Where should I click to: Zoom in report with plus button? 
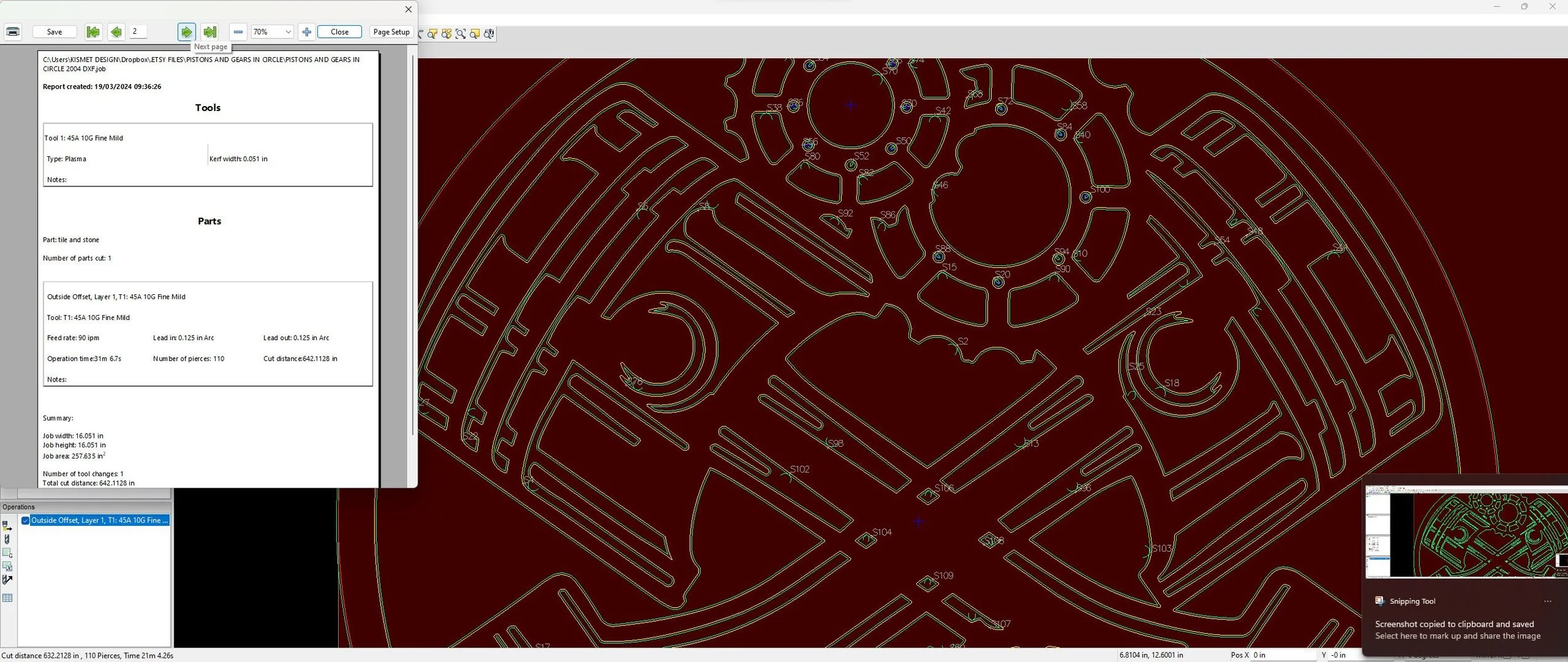[x=307, y=31]
